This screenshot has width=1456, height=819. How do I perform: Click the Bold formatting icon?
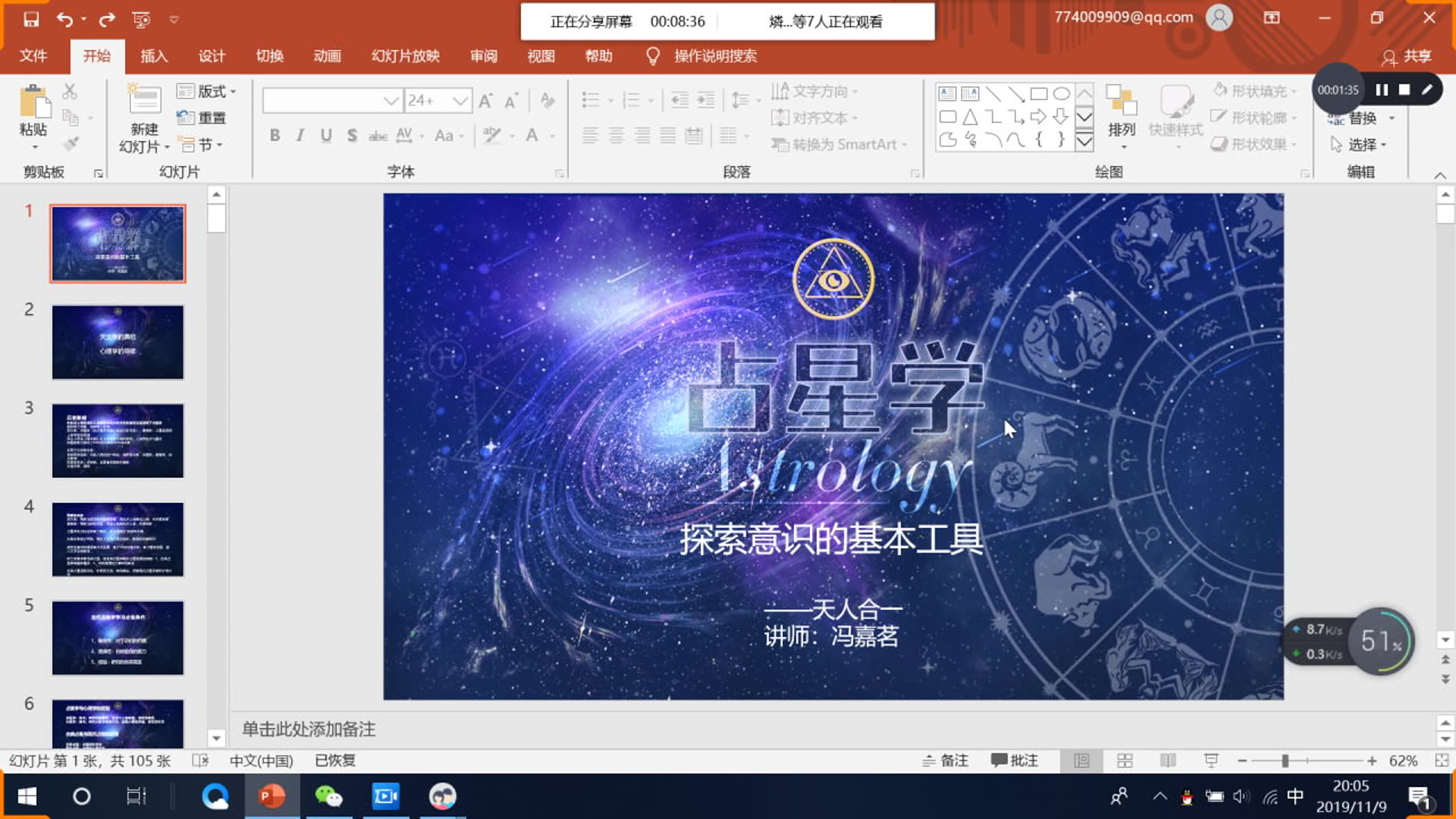(274, 135)
